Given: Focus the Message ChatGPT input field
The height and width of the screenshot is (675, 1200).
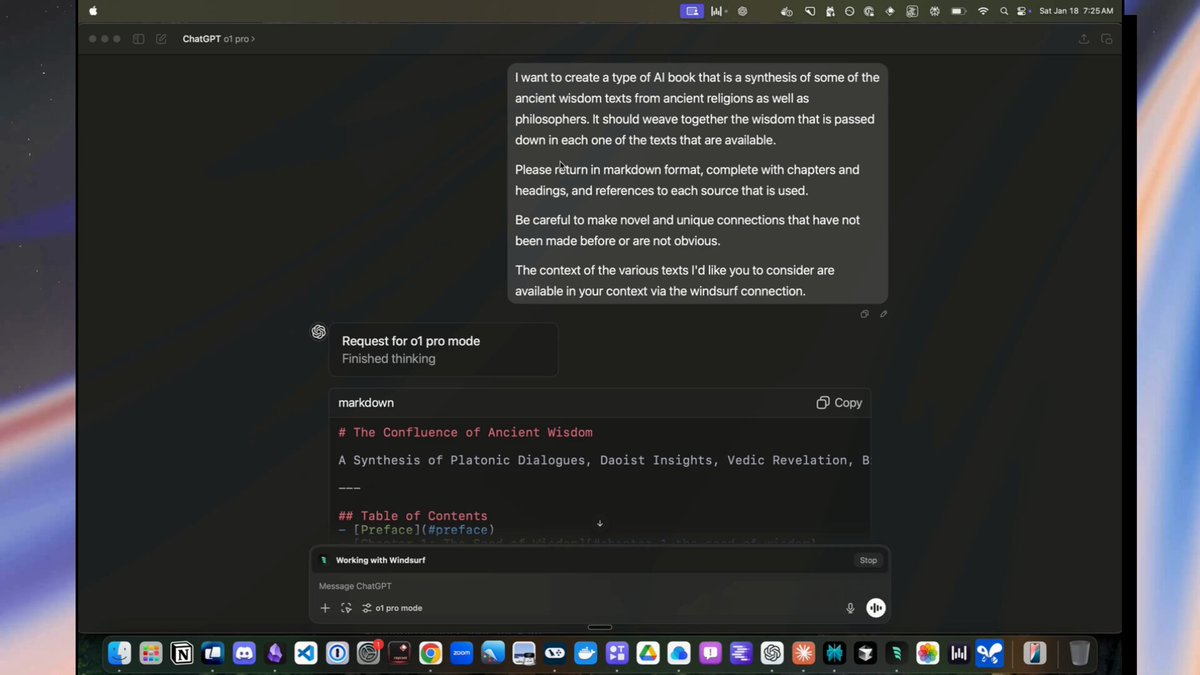Looking at the screenshot, I should [x=600, y=586].
